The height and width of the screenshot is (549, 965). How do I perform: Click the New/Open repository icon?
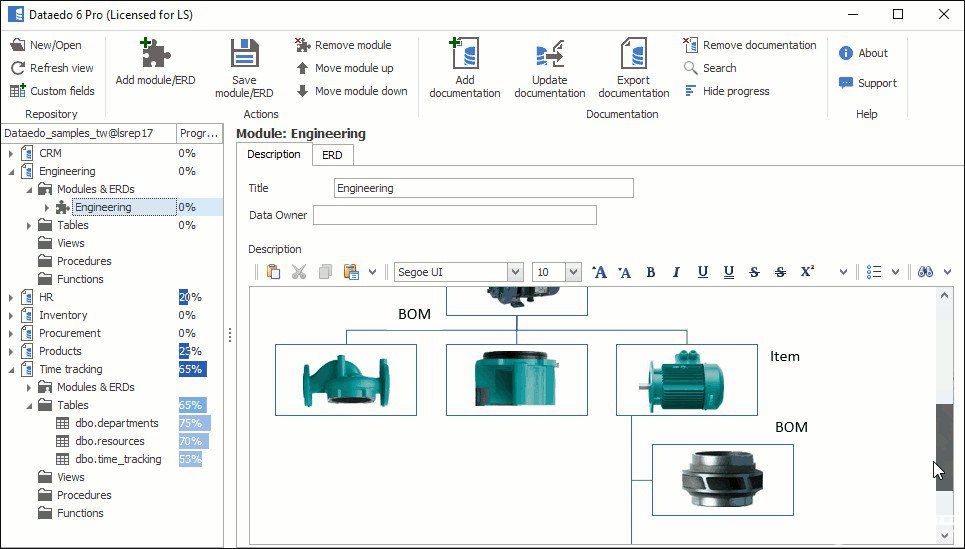click(18, 45)
